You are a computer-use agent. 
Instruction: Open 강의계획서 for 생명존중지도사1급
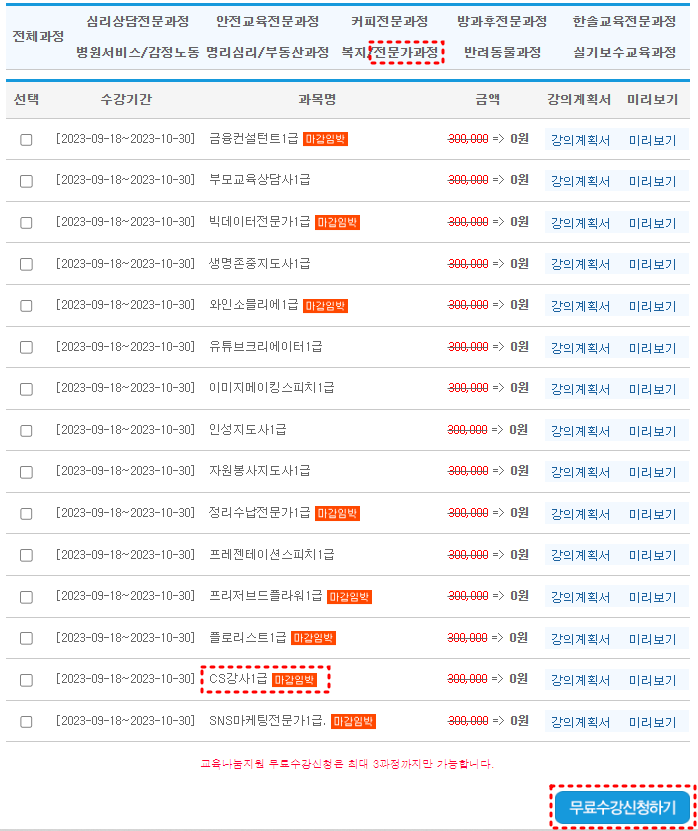coord(580,264)
